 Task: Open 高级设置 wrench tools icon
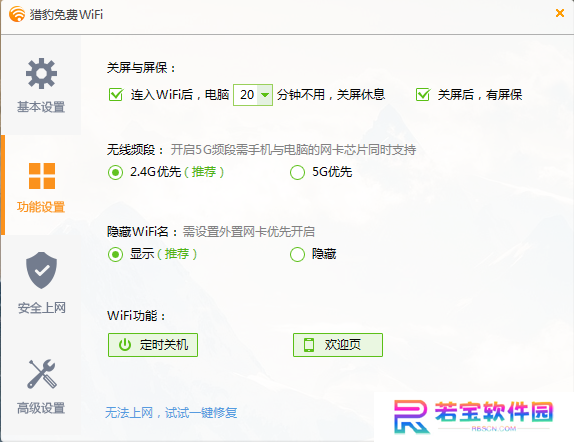(x=41, y=374)
